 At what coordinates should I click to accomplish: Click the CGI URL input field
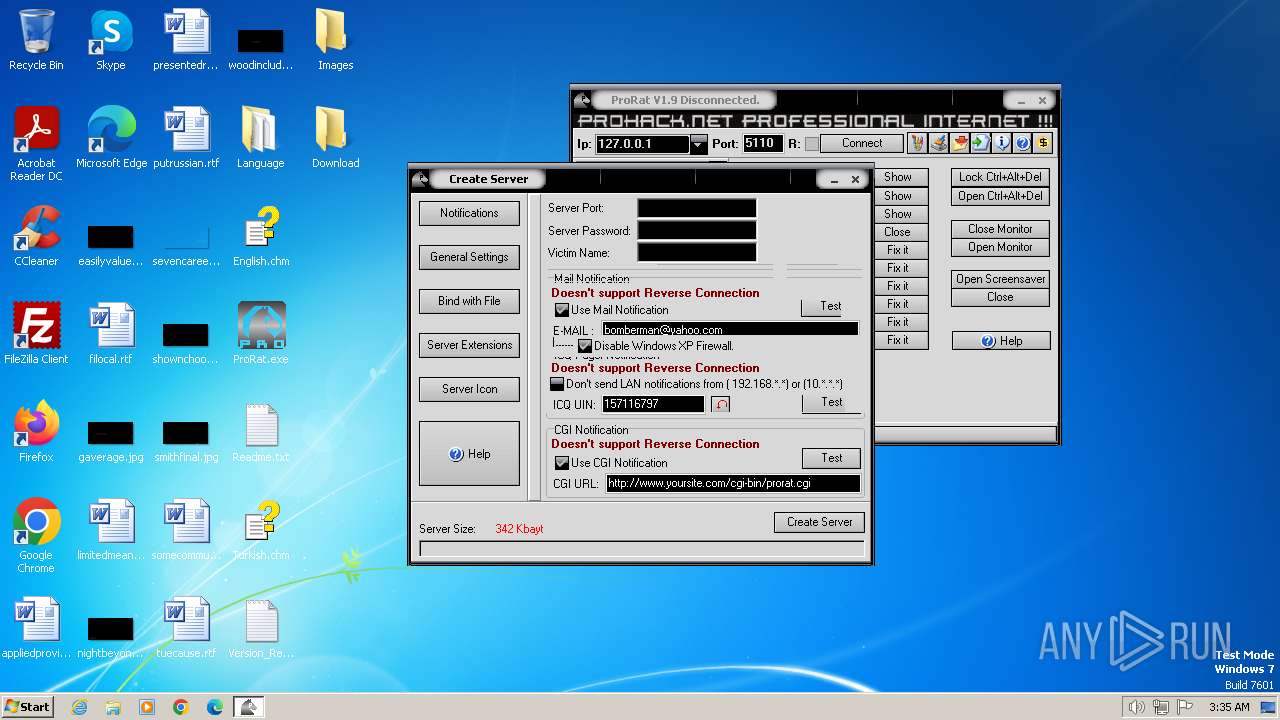733,483
